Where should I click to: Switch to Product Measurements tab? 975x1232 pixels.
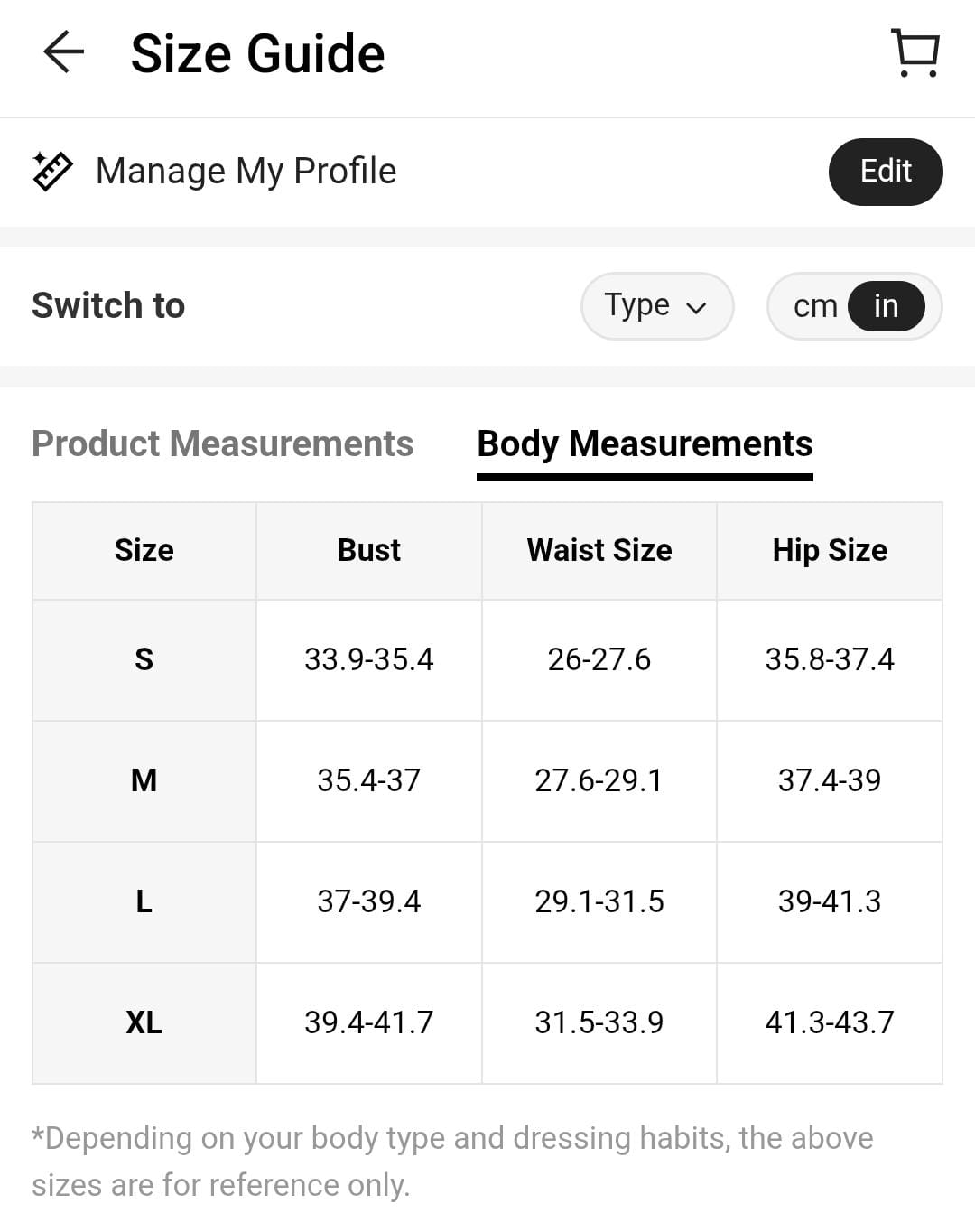[222, 443]
